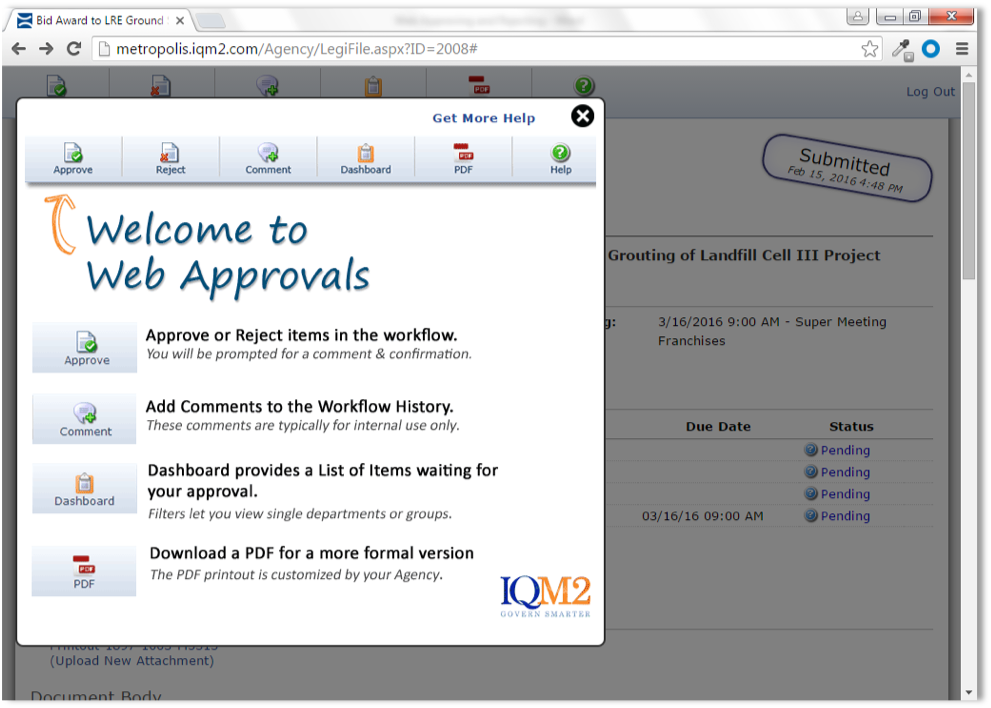Click the Status column header
Image resolution: width=991 pixels, height=708 pixels.
pyautogui.click(x=851, y=427)
